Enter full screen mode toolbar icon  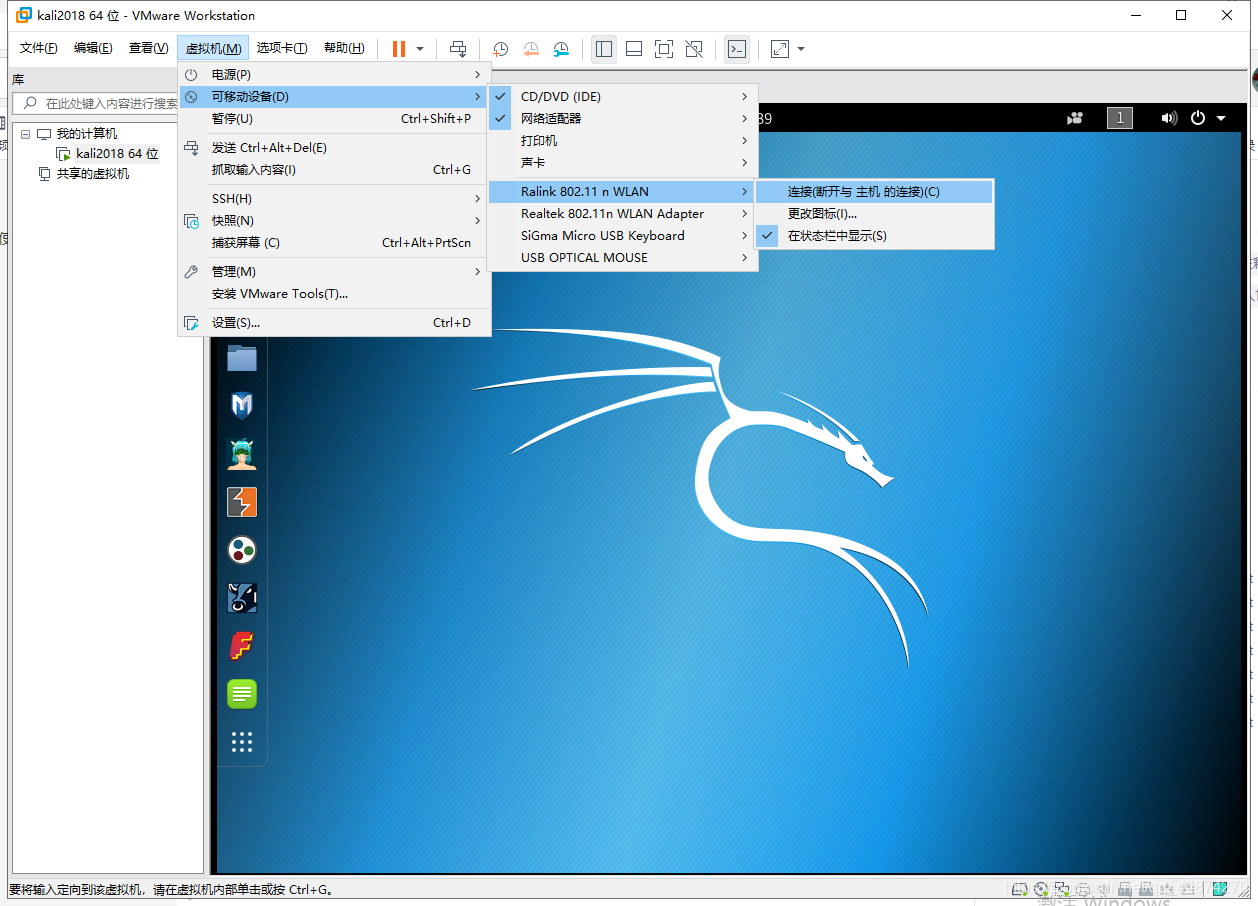click(664, 49)
